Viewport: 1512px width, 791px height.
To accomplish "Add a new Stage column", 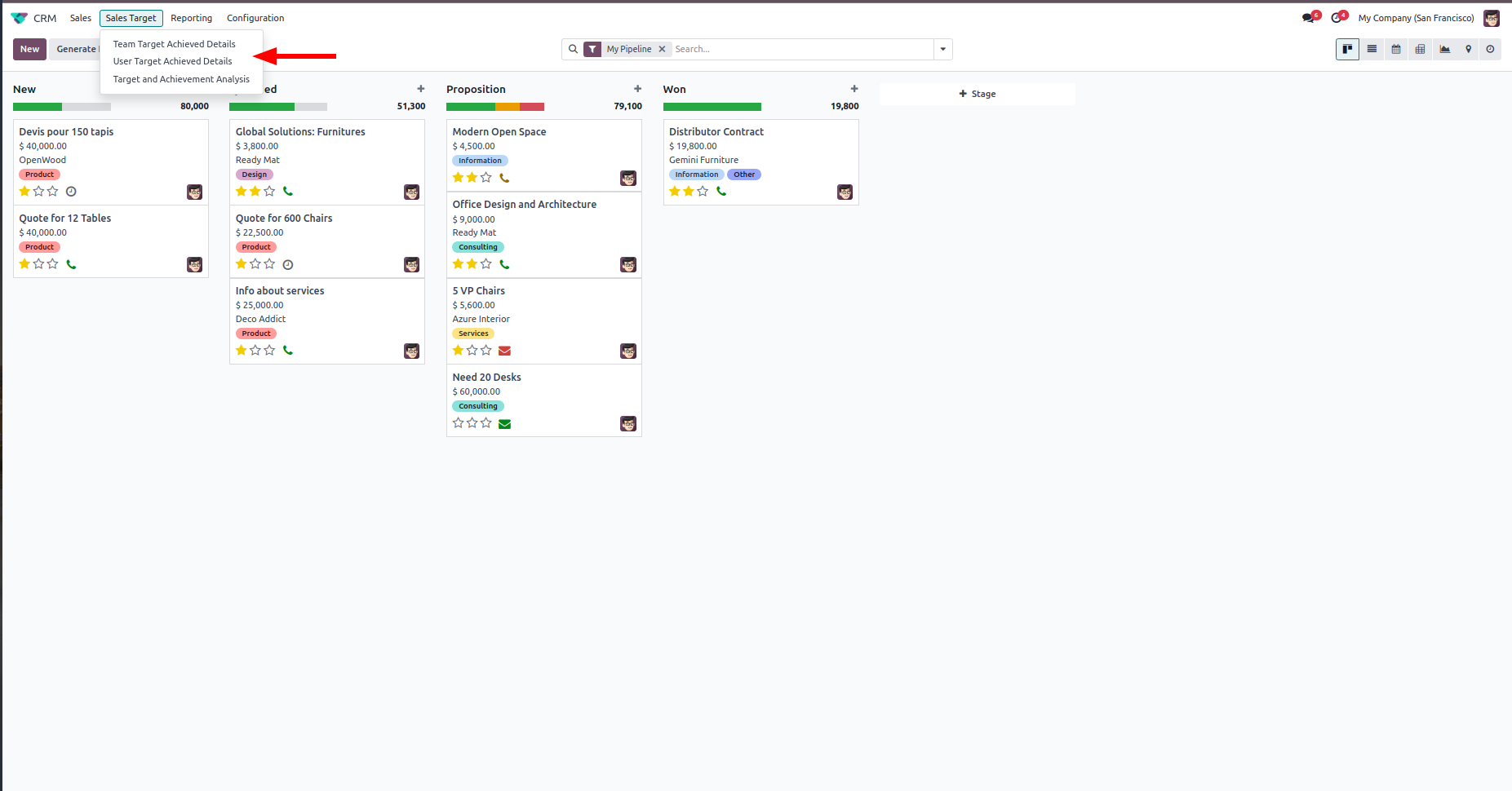I will click(978, 94).
